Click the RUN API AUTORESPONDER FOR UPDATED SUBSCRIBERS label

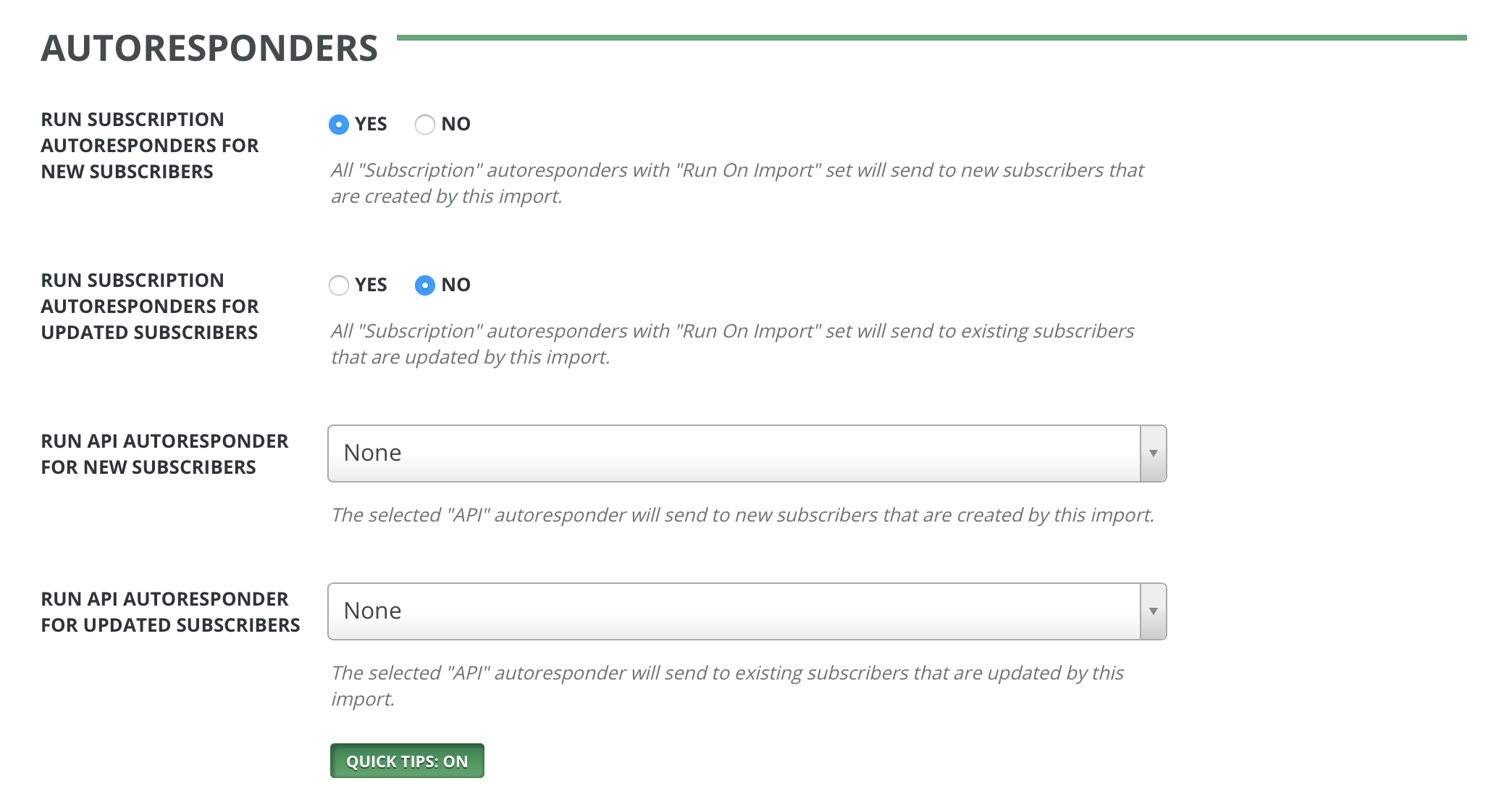171,611
